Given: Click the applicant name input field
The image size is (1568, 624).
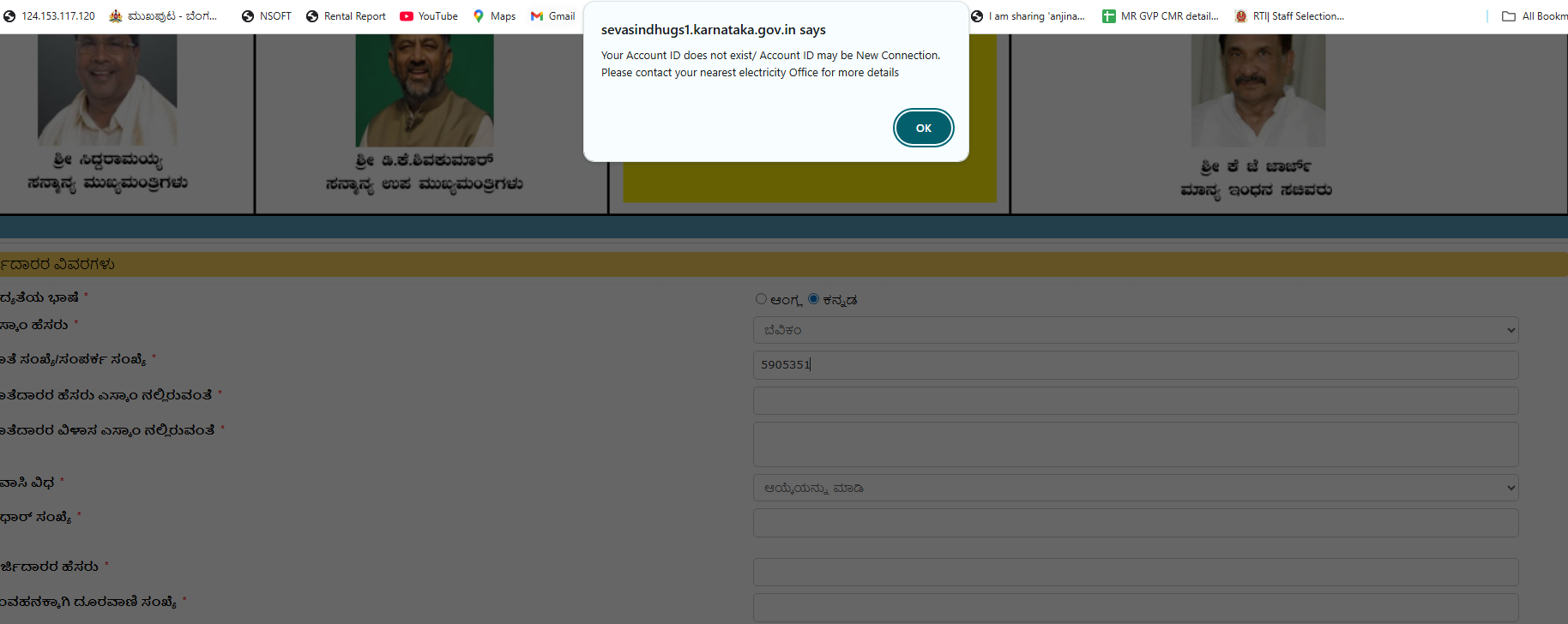Looking at the screenshot, I should point(1136,573).
